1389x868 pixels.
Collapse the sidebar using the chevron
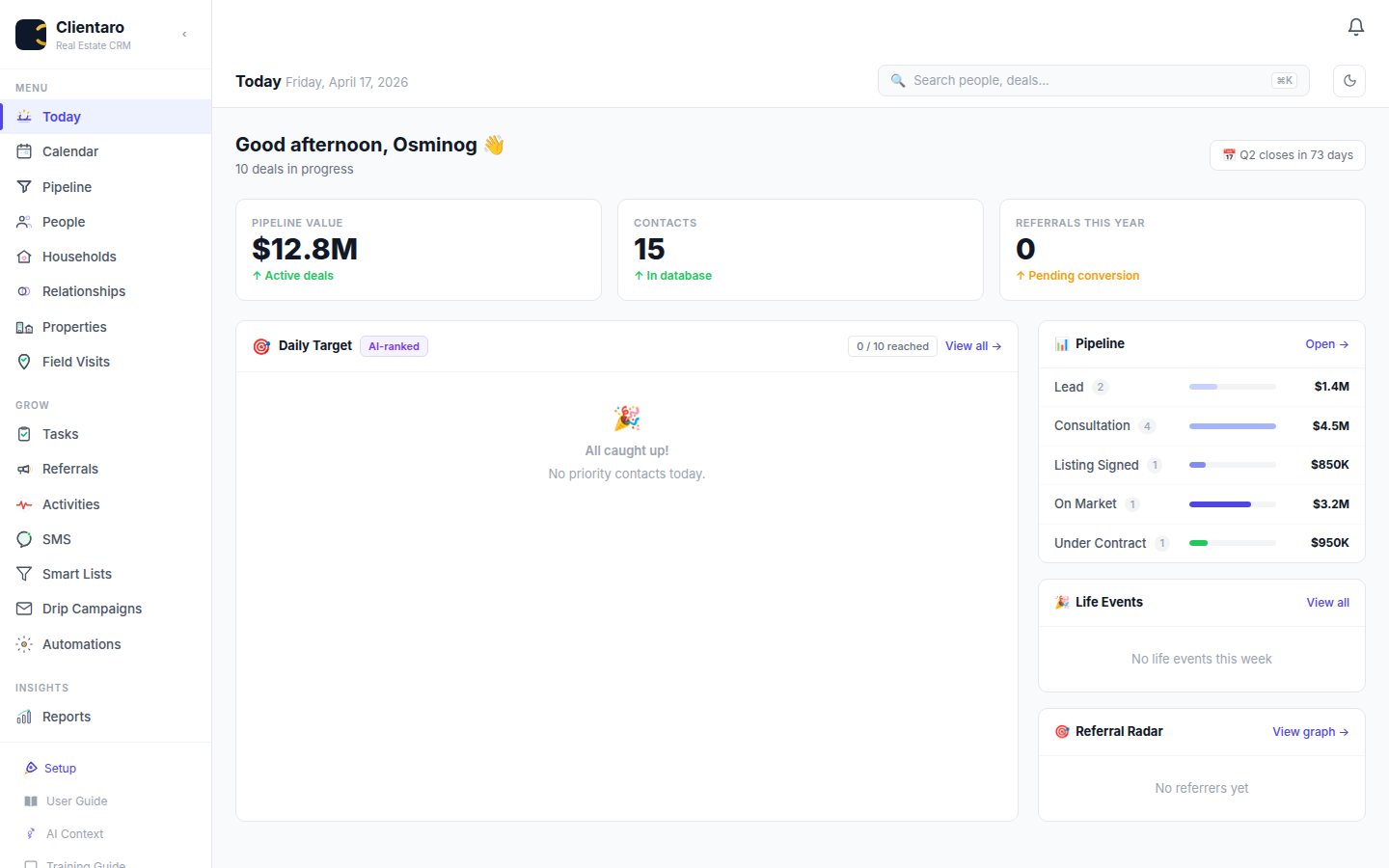point(183,34)
